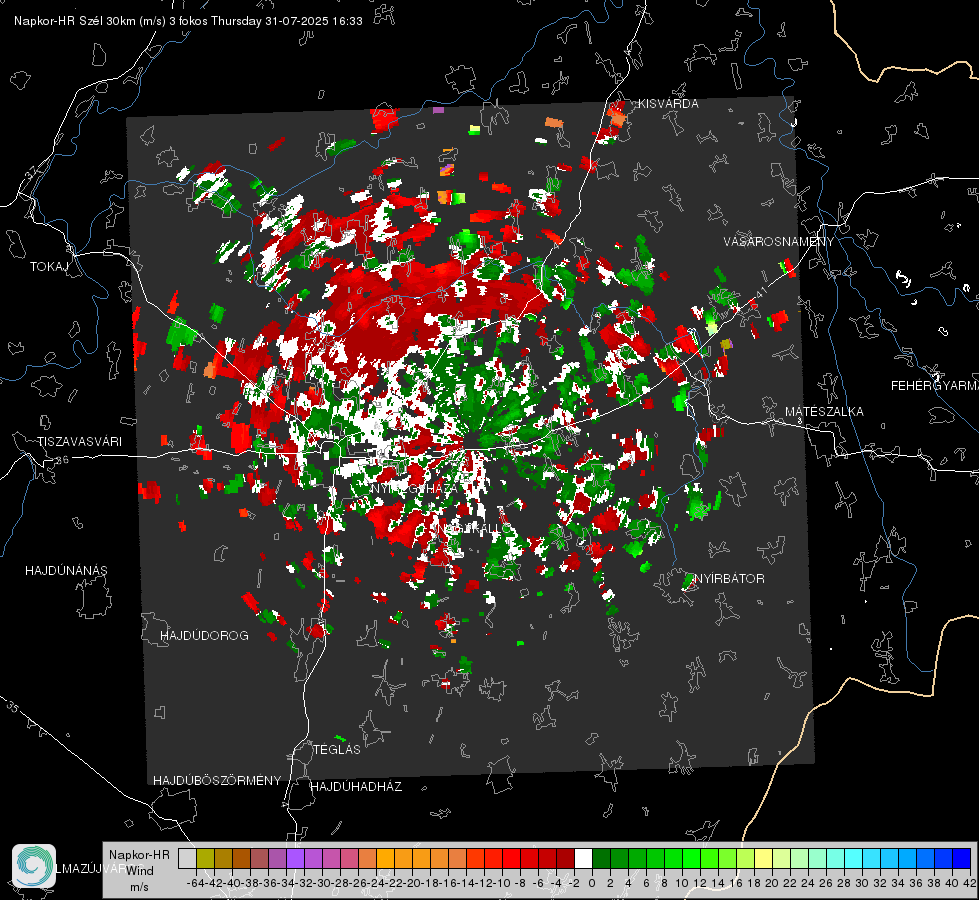Click the swirl logo icon at bottom left
The image size is (979, 900).
(x=34, y=866)
